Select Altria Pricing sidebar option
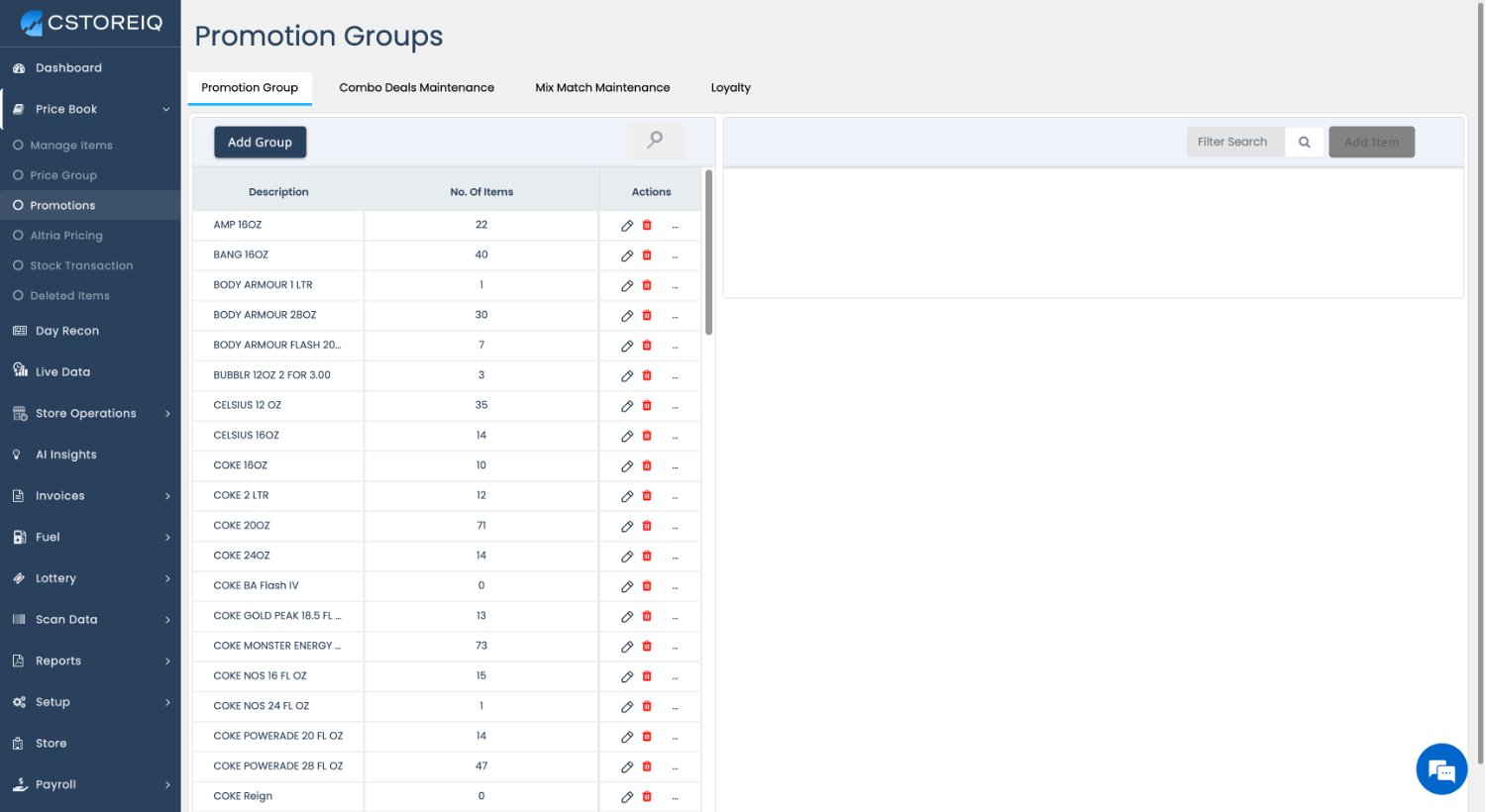Image resolution: width=1485 pixels, height=812 pixels. [x=65, y=236]
